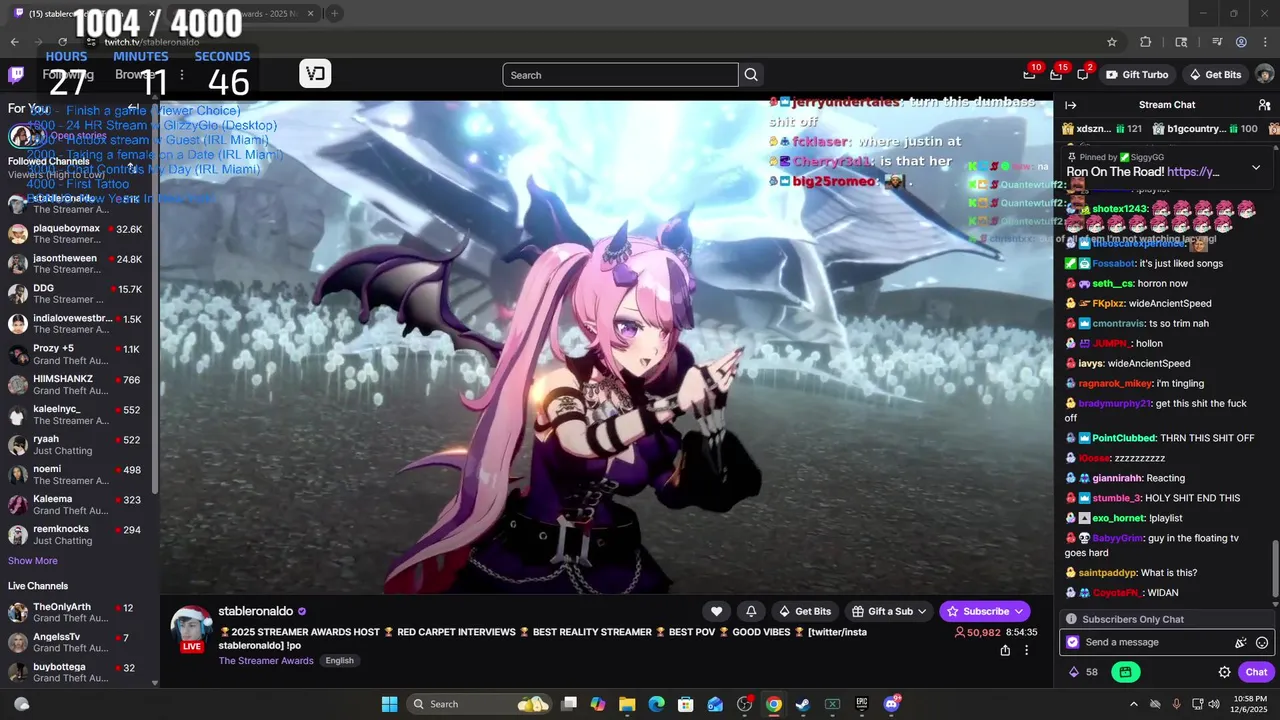
Task: Expand the pinned message chevron
Action: (1256, 167)
